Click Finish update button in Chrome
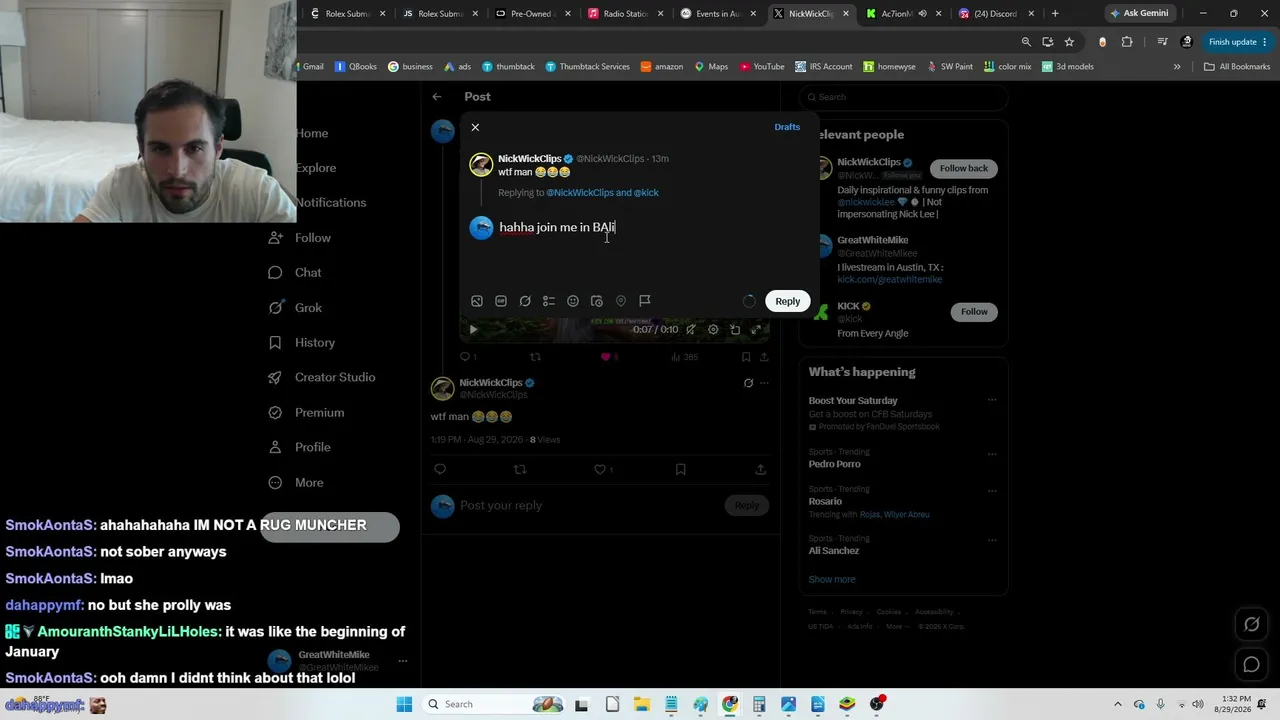The width and height of the screenshot is (1280, 720). [1237, 42]
